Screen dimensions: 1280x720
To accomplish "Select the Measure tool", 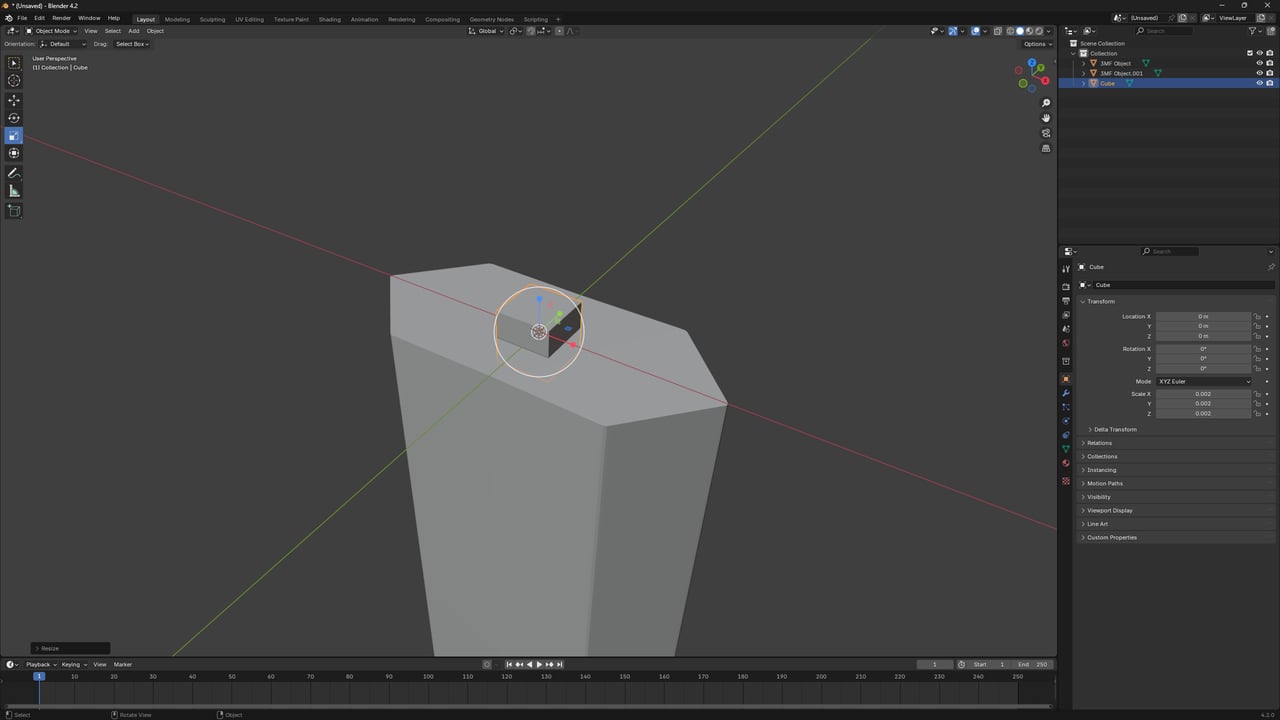I will point(14,191).
